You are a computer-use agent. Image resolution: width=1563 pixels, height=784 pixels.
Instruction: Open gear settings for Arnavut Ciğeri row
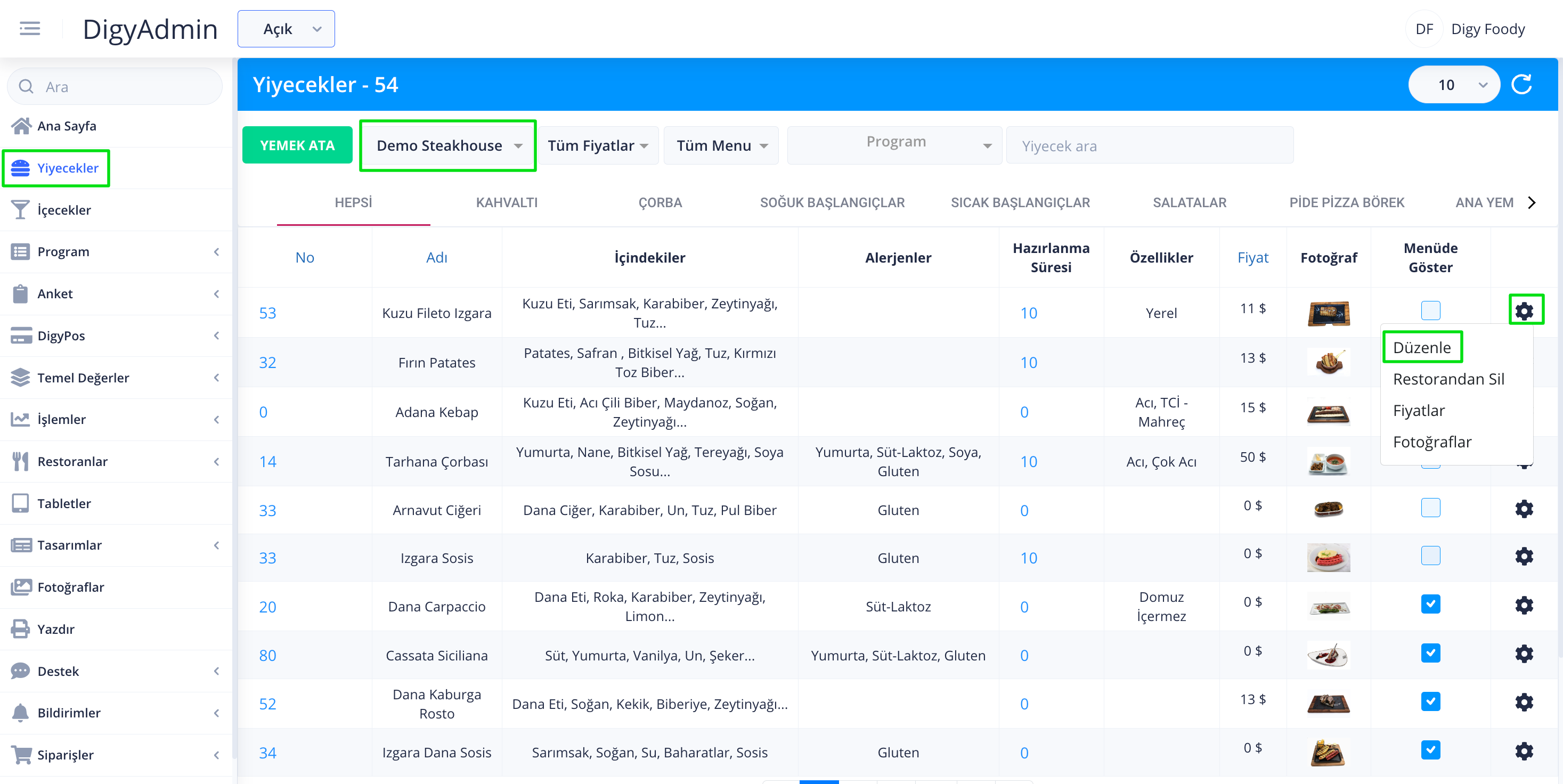[x=1524, y=509]
